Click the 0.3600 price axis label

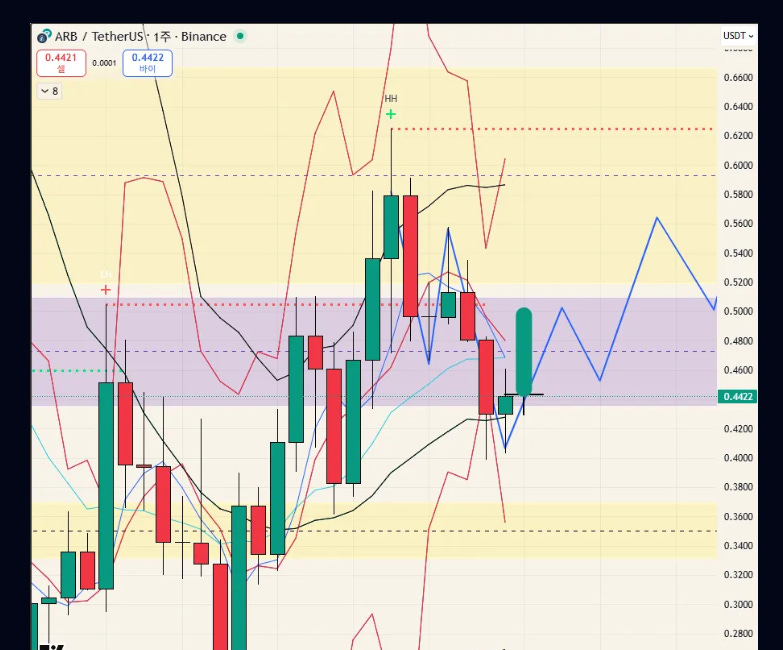pyautogui.click(x=738, y=517)
